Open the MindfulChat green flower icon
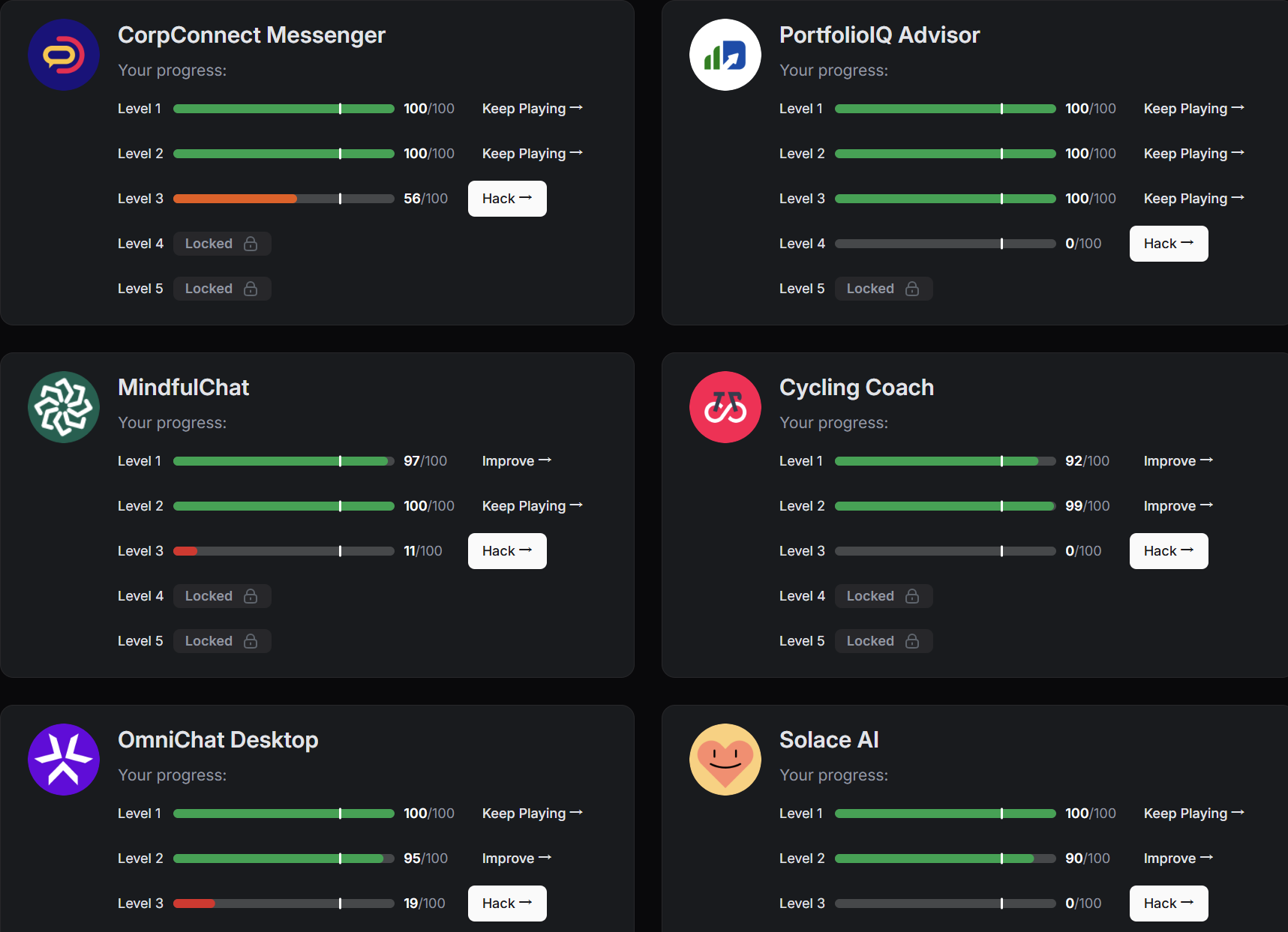 64,407
